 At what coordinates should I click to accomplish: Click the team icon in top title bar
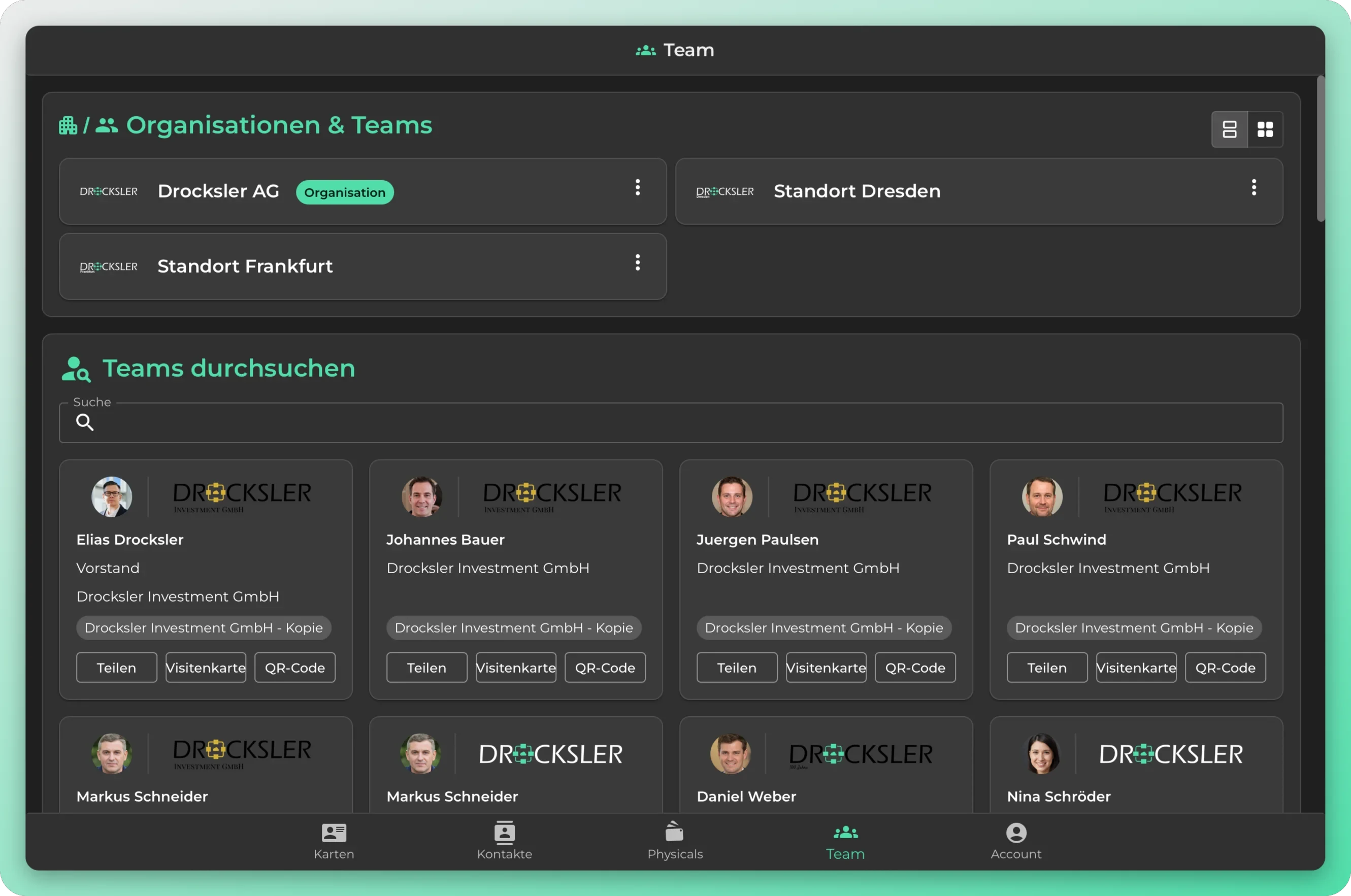click(646, 50)
